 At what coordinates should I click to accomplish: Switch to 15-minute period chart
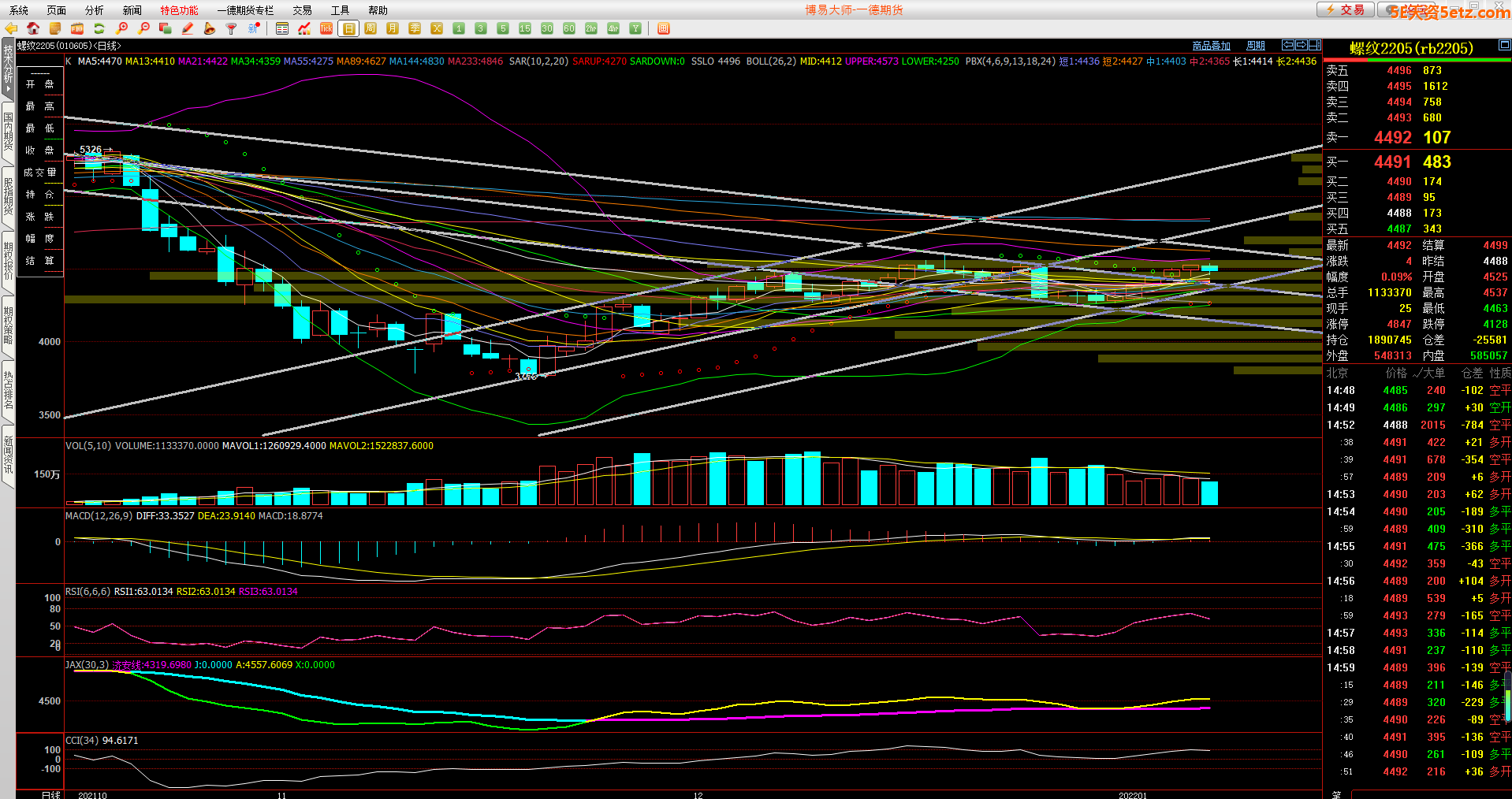[525, 29]
